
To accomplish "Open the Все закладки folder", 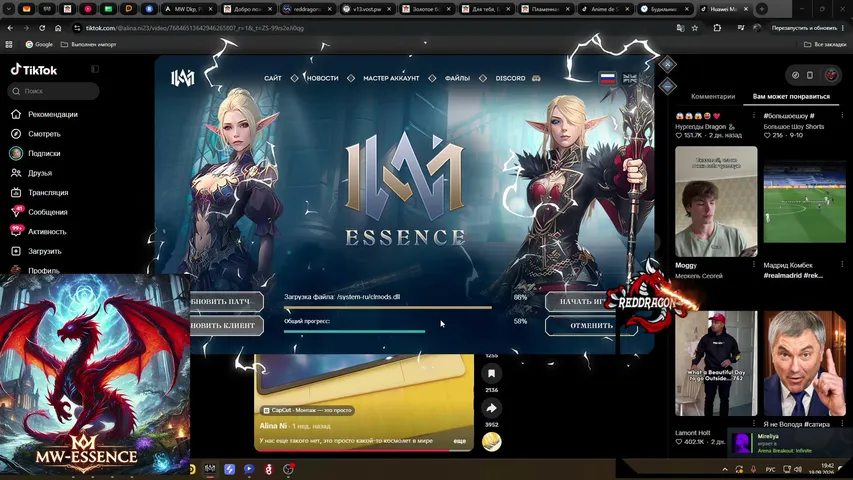I will click(825, 45).
